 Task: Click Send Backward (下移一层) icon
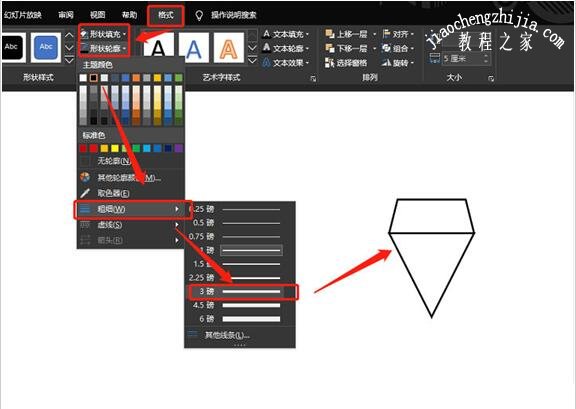(330, 48)
